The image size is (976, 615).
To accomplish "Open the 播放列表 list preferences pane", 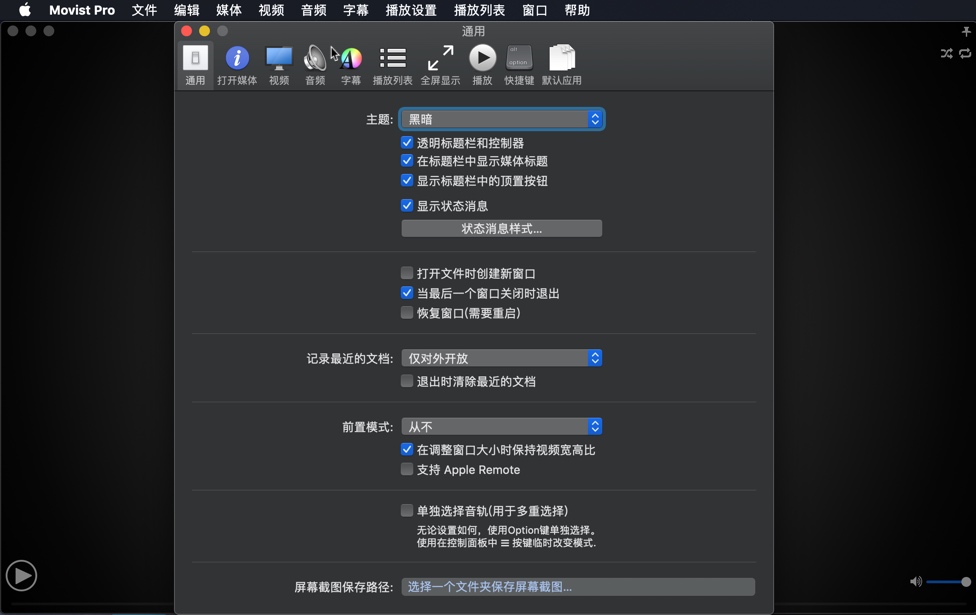I will pos(392,65).
